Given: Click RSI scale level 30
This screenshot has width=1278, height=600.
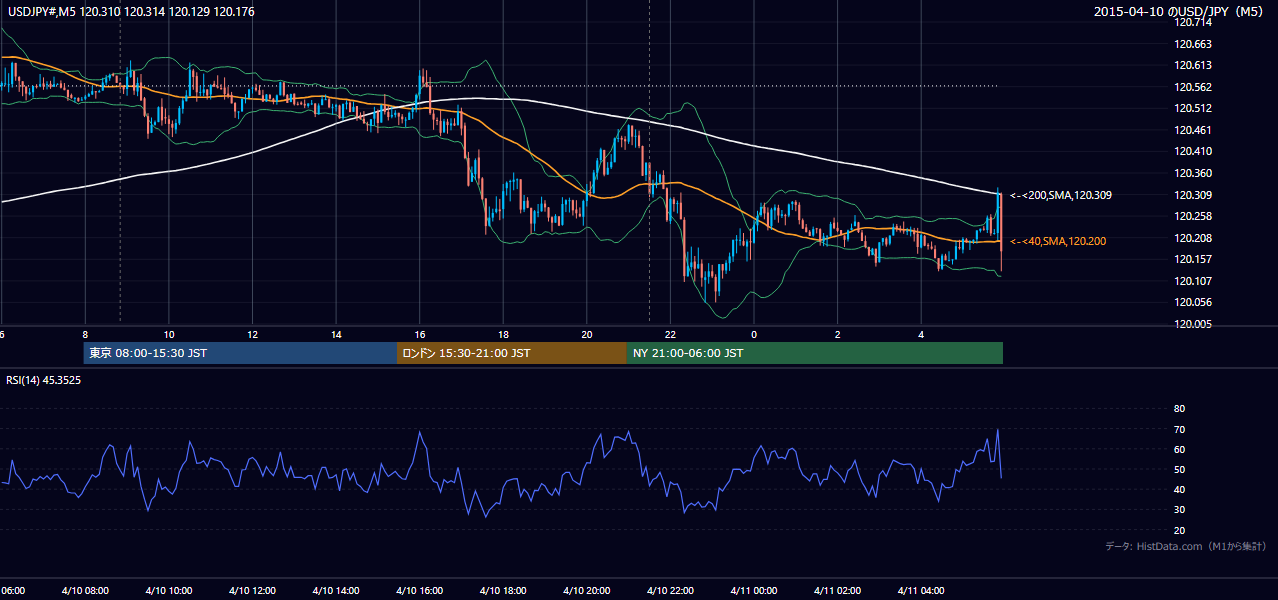Looking at the screenshot, I should (1179, 510).
